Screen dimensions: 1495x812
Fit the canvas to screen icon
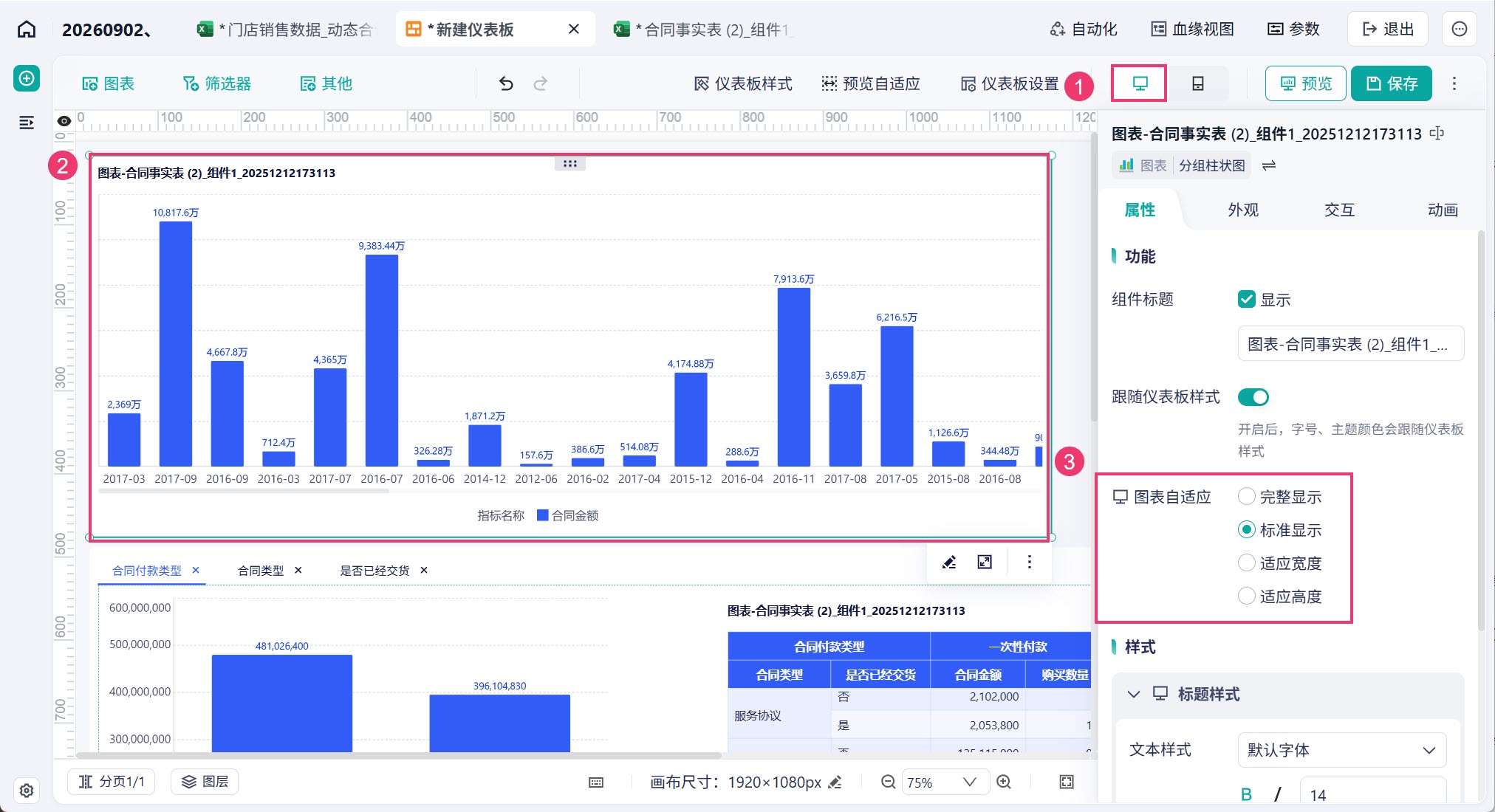coord(1067,782)
